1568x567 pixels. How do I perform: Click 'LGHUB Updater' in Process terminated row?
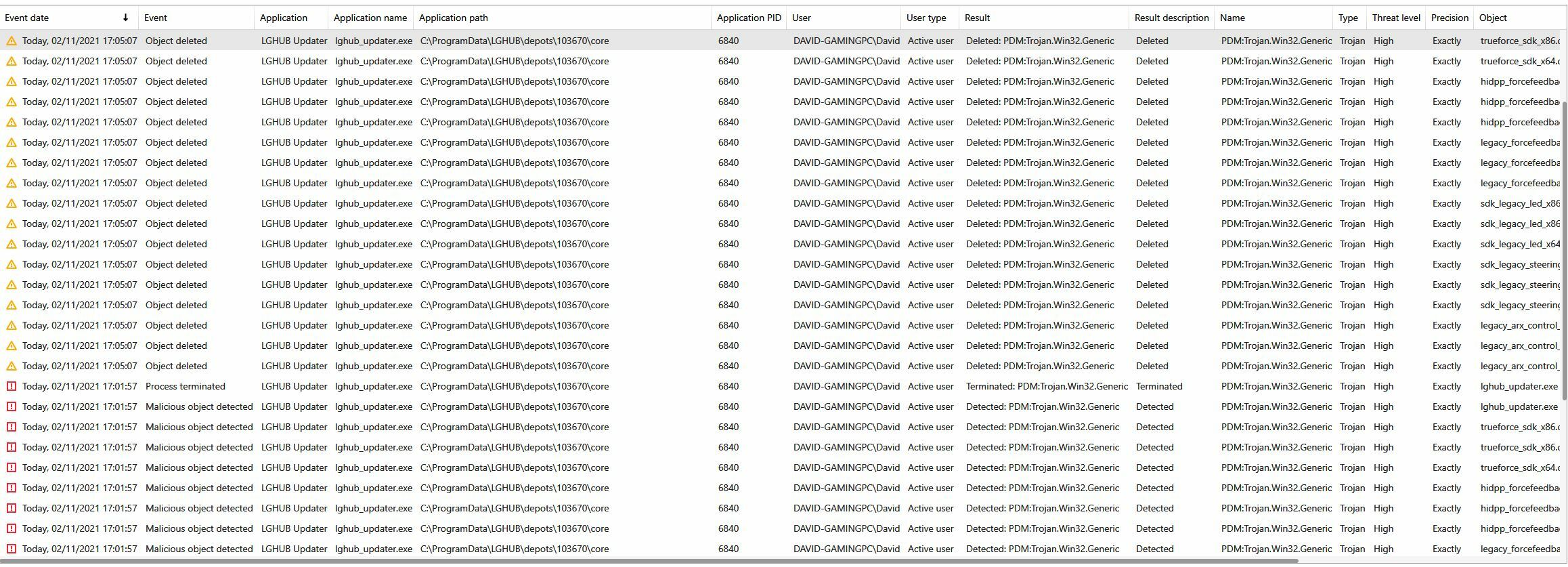[294, 386]
